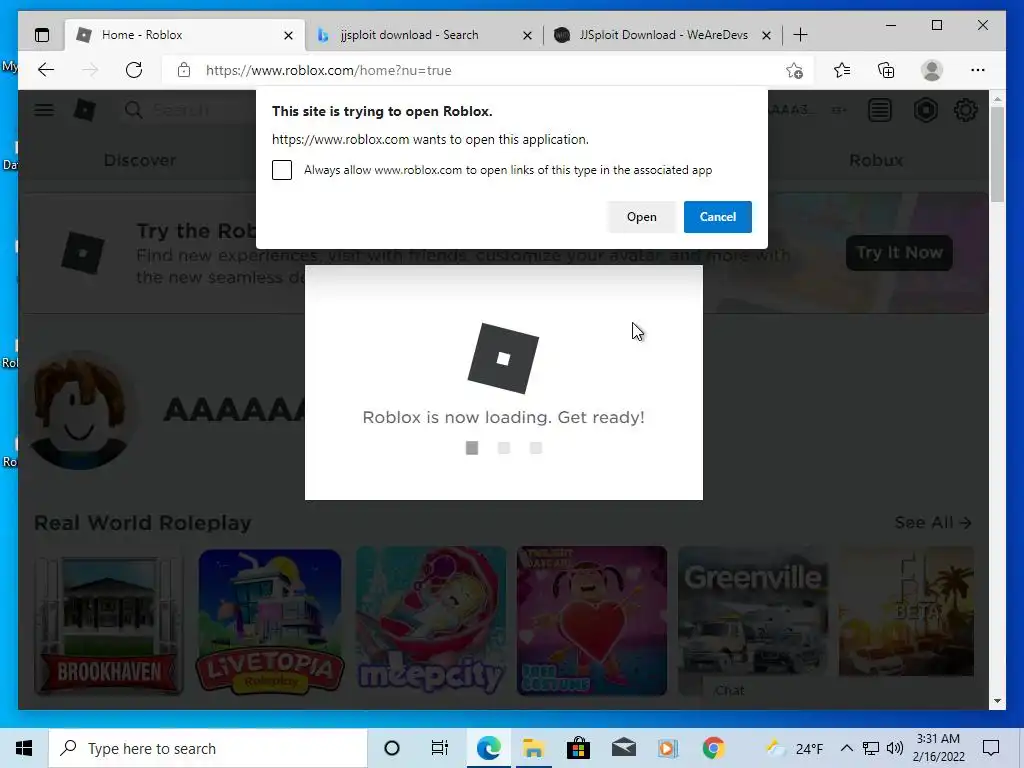1024x768 pixels.
Task: Open the Twilight Daycare heart thumbnail
Action: (x=592, y=622)
